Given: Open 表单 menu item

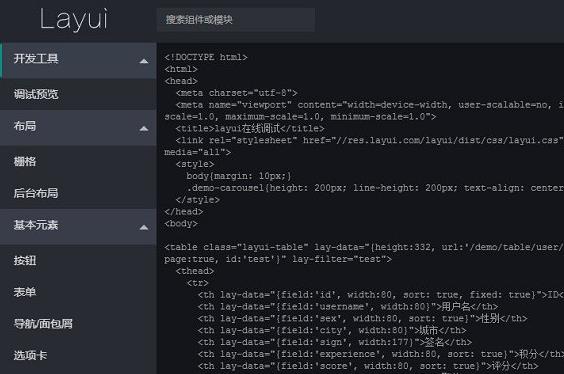Looking at the screenshot, I should [x=78, y=292].
